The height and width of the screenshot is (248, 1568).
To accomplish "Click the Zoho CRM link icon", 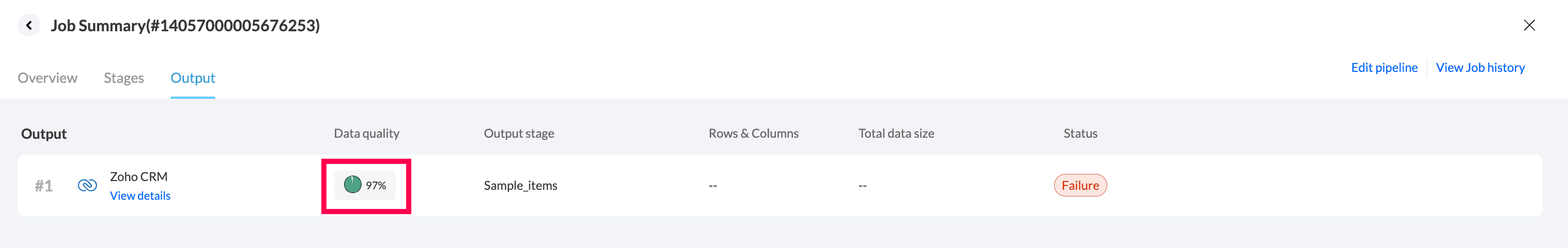I will click(87, 185).
